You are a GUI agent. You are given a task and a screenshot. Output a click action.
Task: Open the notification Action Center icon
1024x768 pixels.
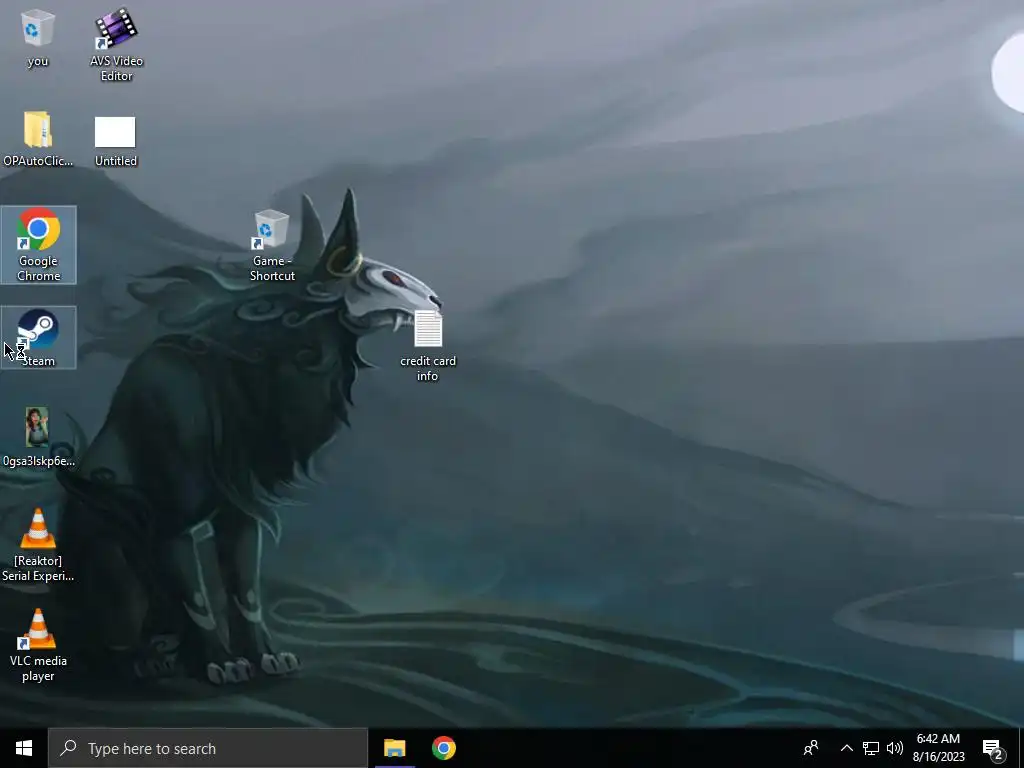(993, 748)
